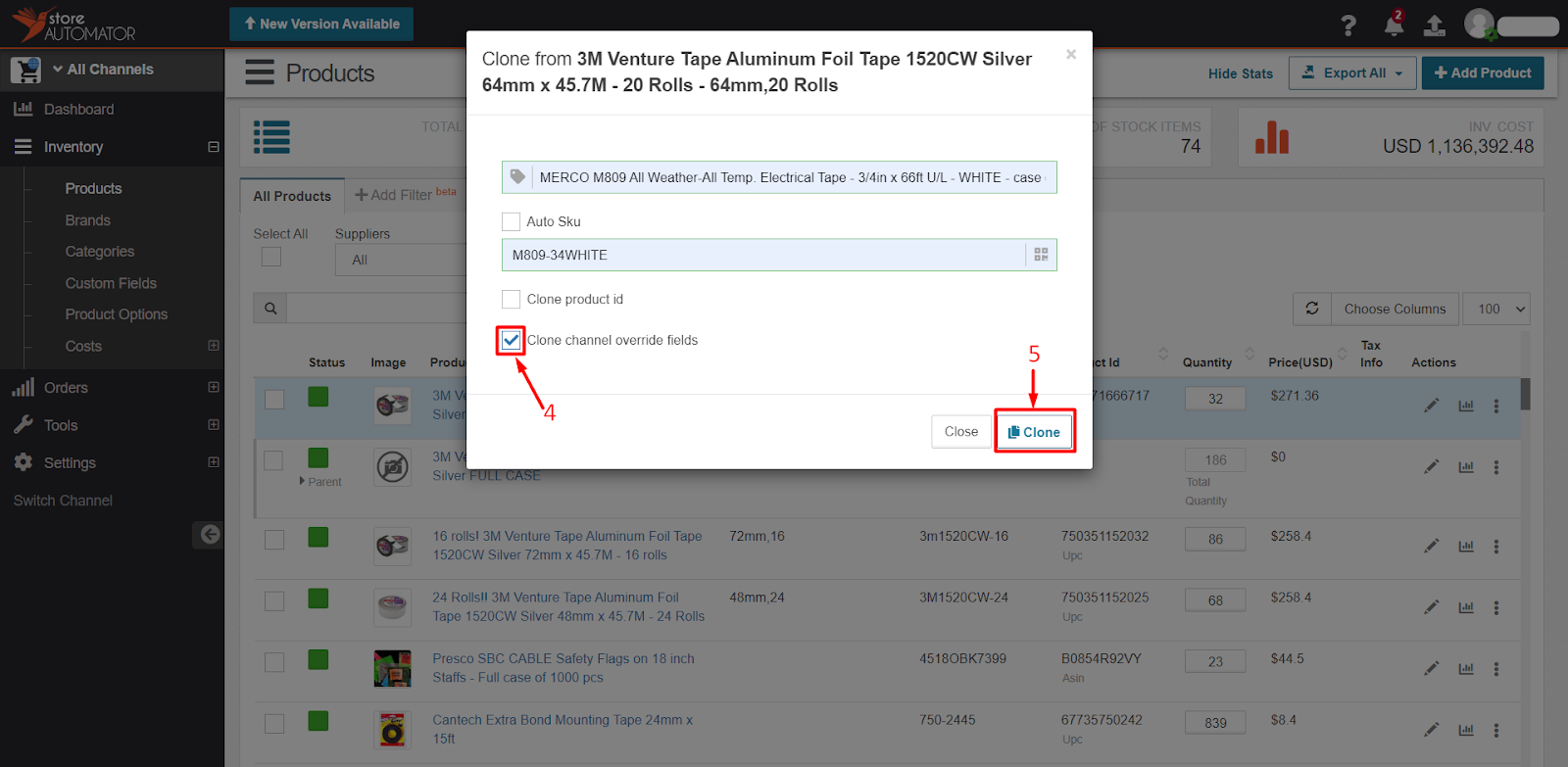
Task: Click the upload icon in top bar
Action: click(x=1435, y=25)
